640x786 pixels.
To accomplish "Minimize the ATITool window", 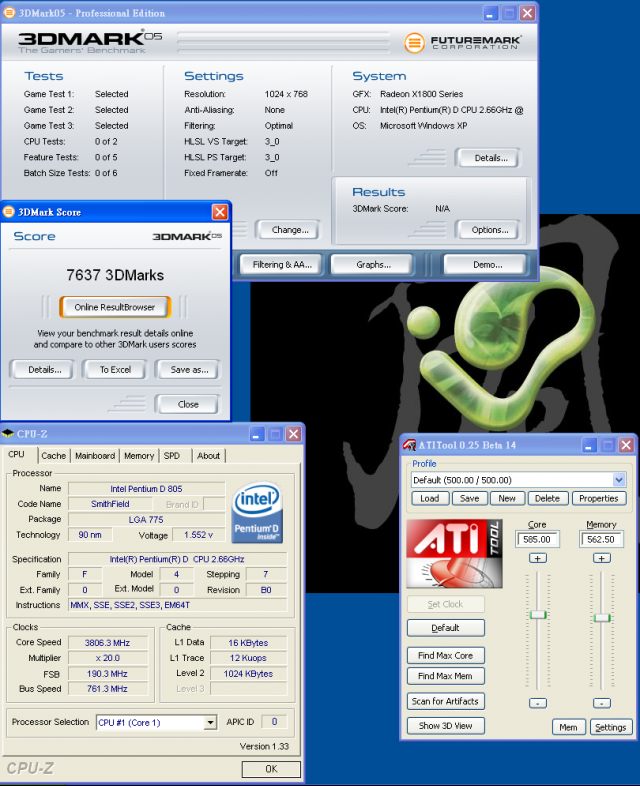I will point(589,445).
